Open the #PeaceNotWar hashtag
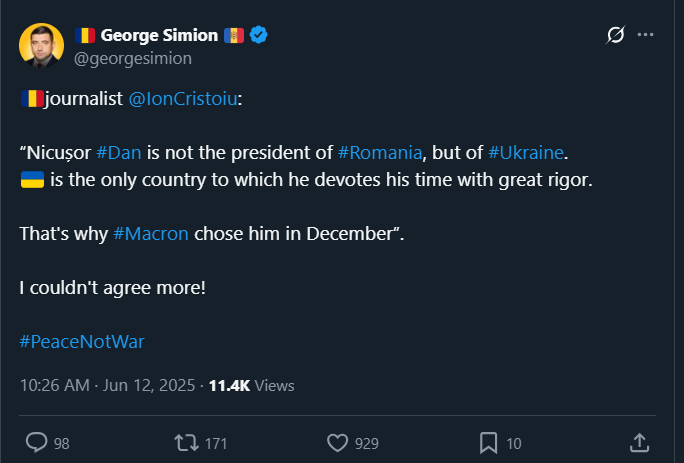The image size is (684, 463). (x=82, y=341)
